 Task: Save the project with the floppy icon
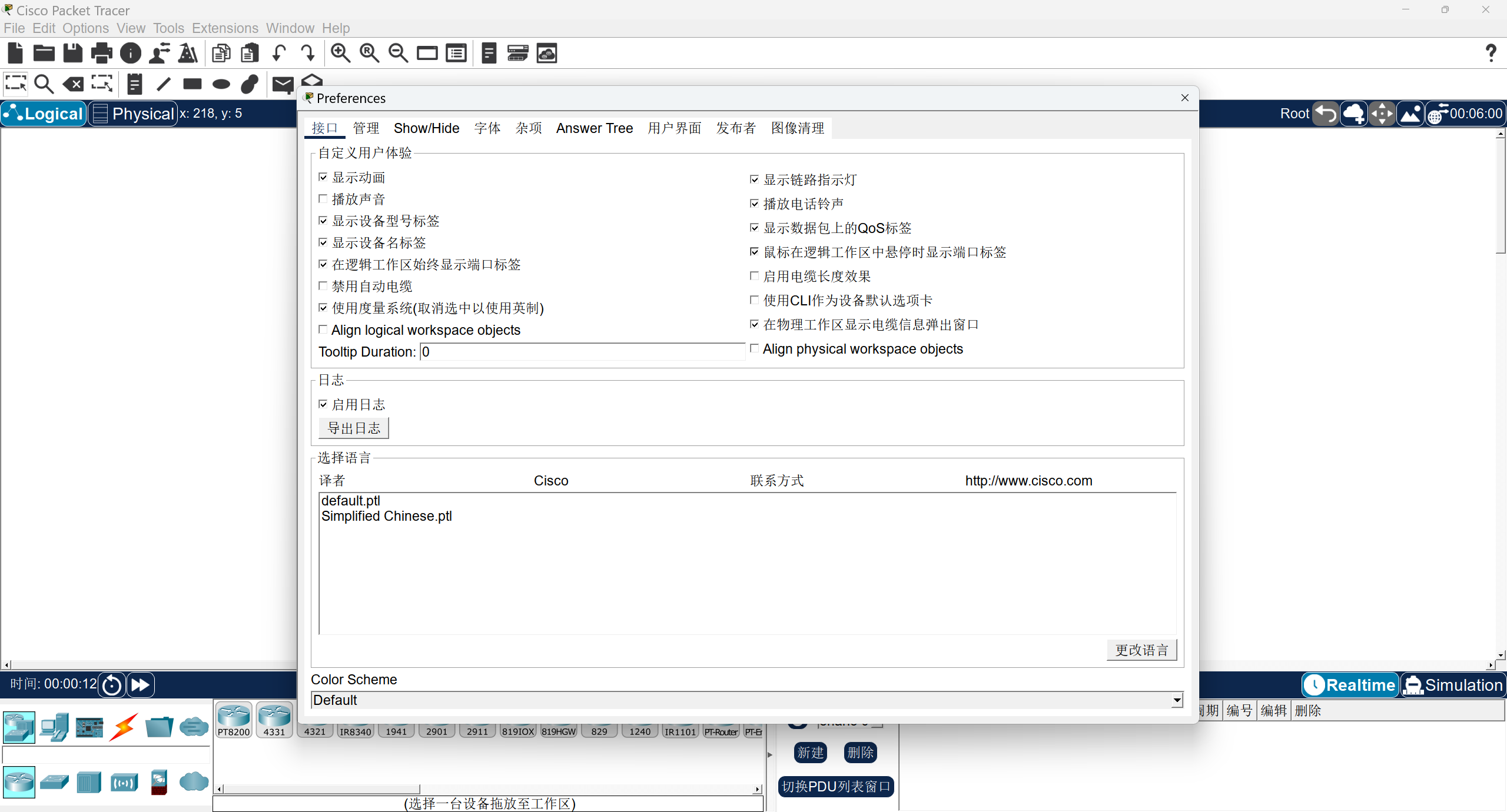pos(73,53)
